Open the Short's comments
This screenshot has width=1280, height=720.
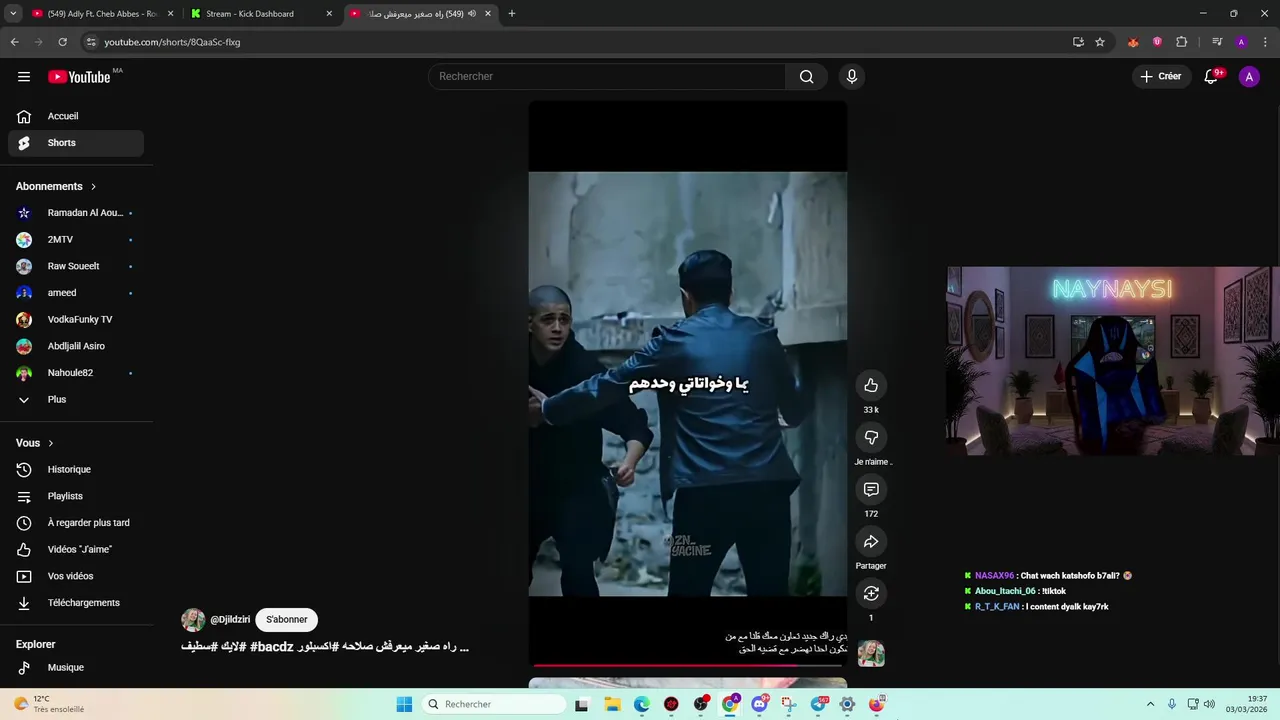[871, 490]
